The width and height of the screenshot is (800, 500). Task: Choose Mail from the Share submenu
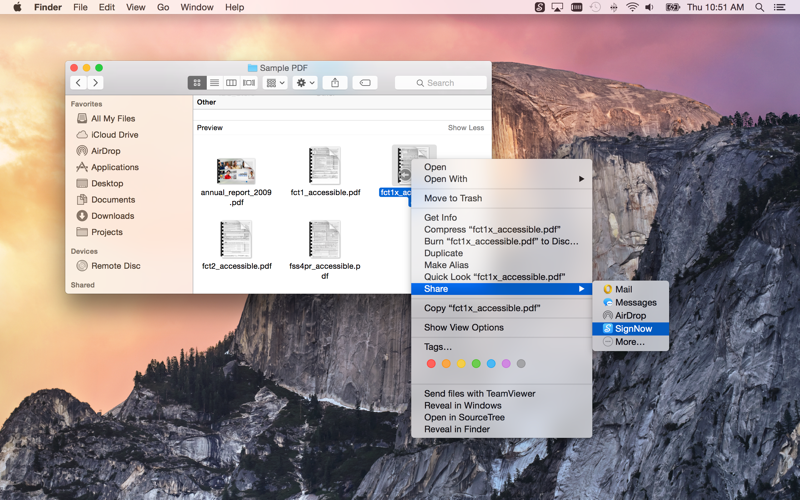point(623,289)
